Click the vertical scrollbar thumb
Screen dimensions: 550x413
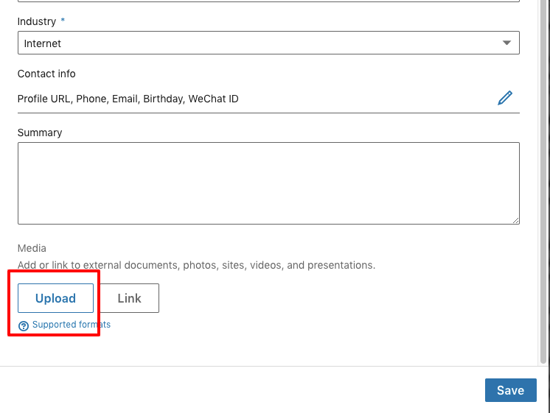pyautogui.click(x=543, y=181)
